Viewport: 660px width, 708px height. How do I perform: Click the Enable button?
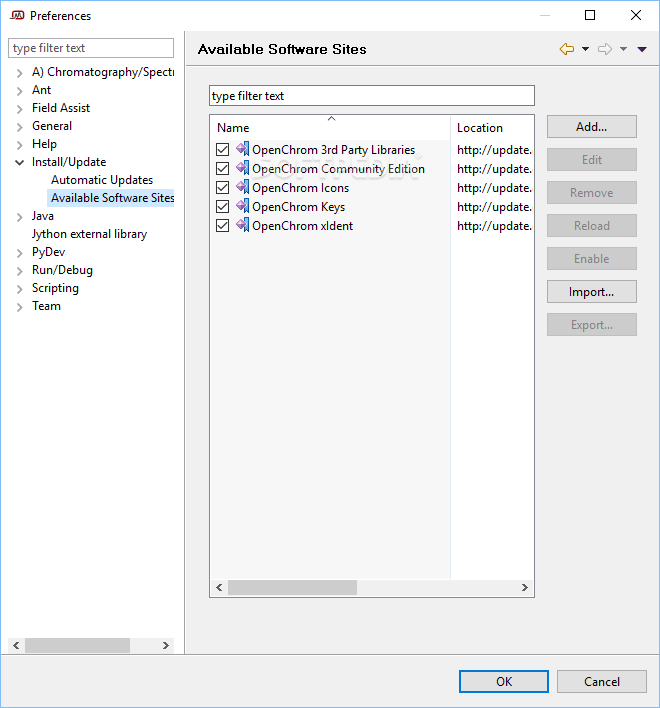tap(591, 258)
